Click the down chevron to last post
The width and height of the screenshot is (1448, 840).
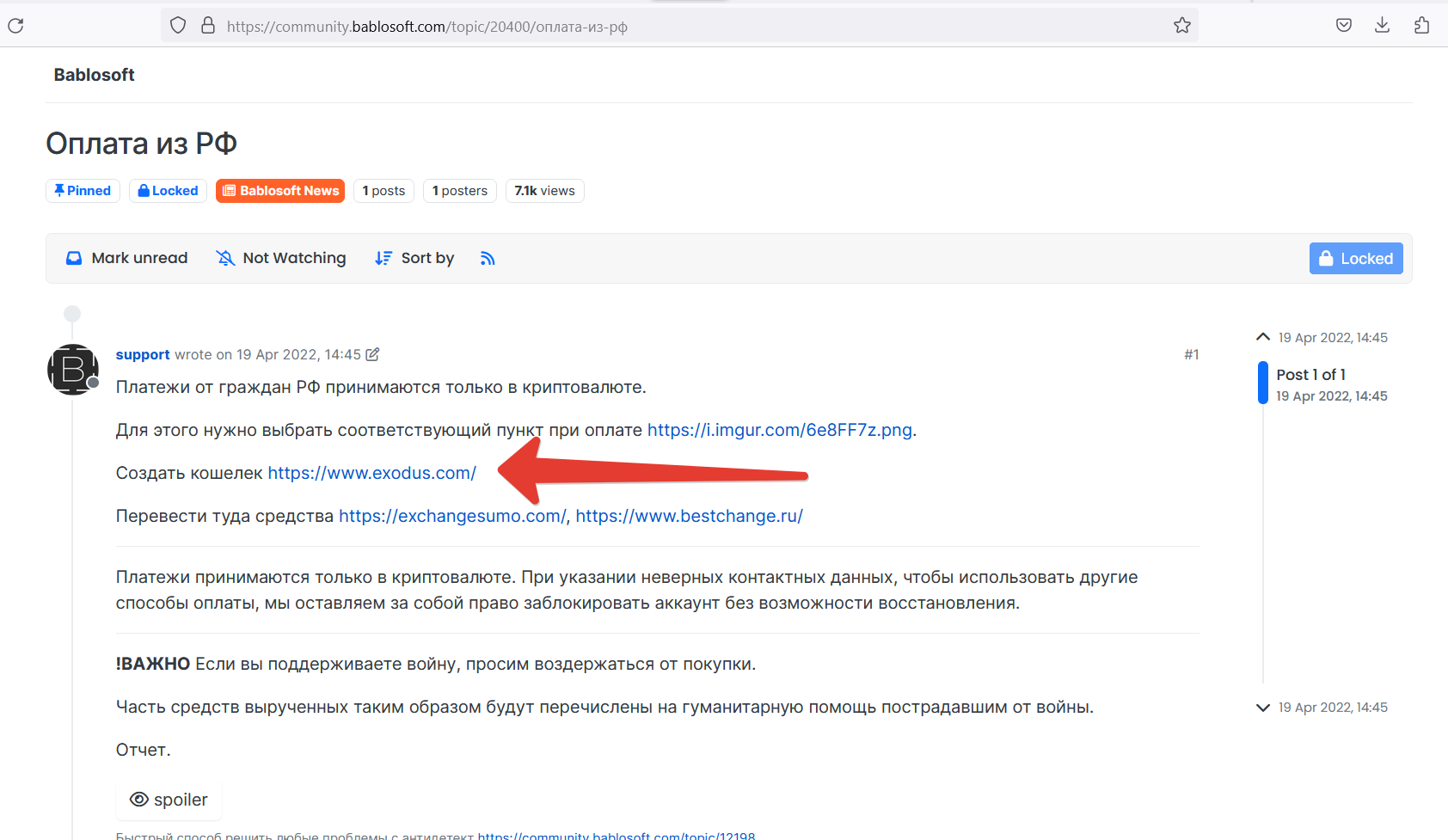pyautogui.click(x=1262, y=708)
